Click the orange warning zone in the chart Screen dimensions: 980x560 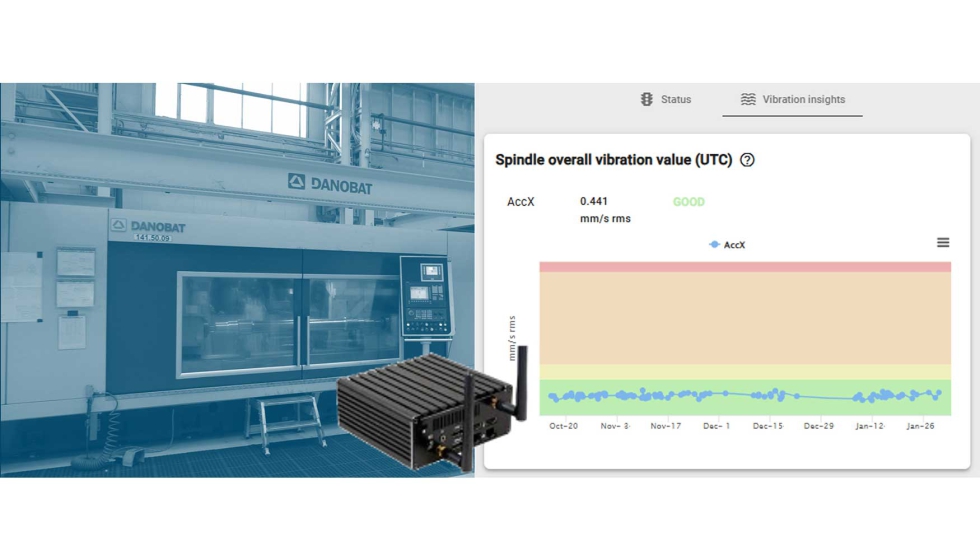pos(744,318)
